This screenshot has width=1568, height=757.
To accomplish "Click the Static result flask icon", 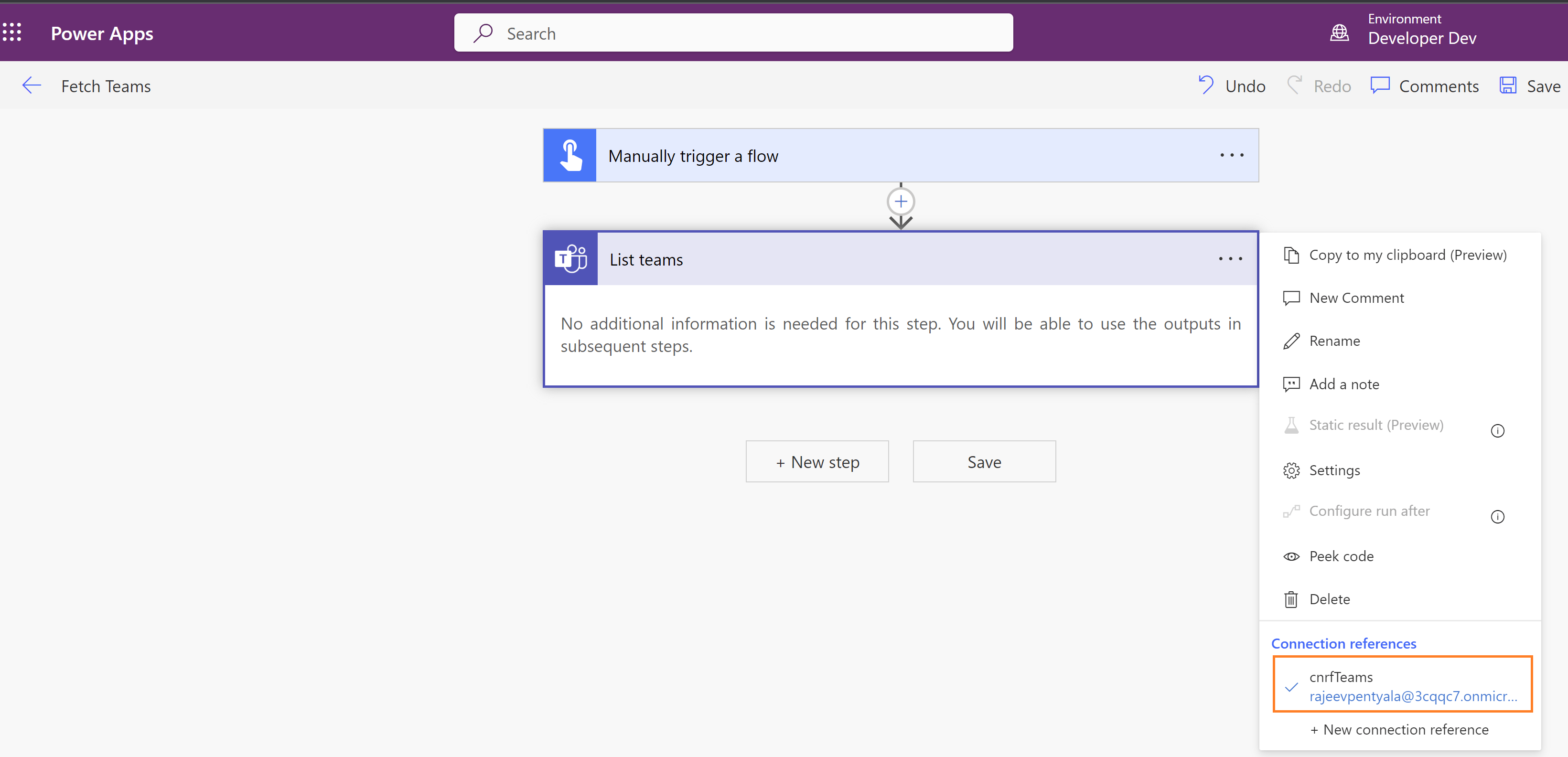I will (x=1291, y=425).
